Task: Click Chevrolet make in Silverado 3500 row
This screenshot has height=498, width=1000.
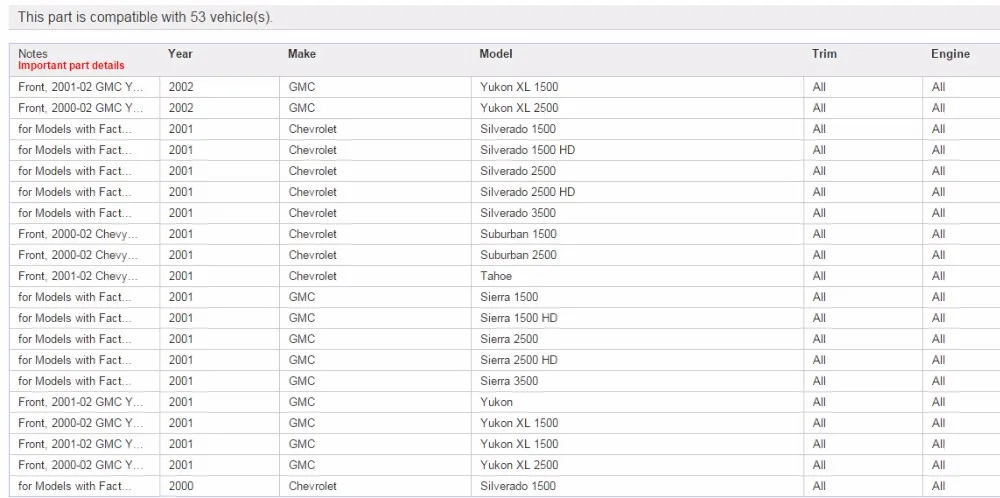Action: point(312,213)
